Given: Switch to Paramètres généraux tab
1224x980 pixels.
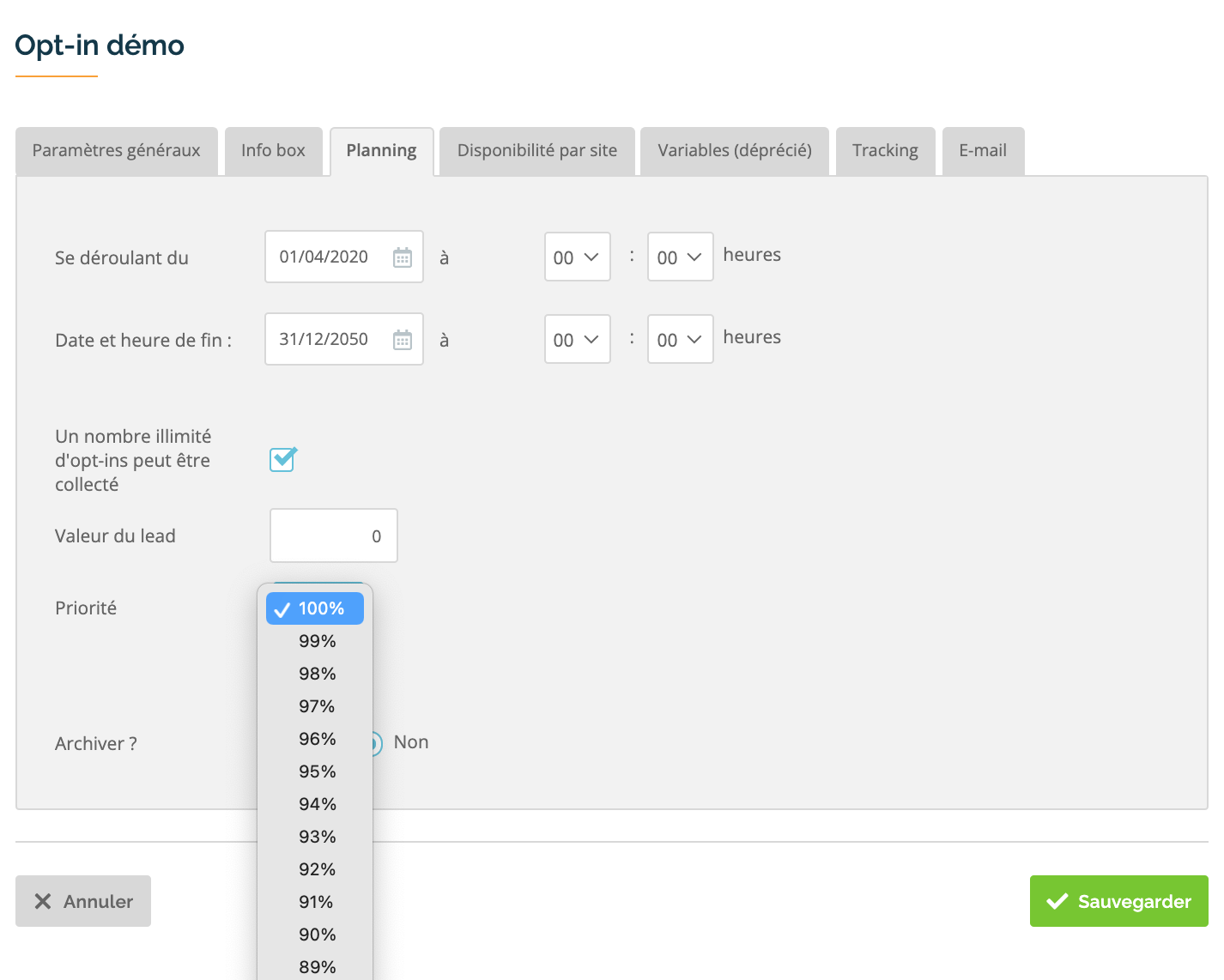Looking at the screenshot, I should point(117,151).
